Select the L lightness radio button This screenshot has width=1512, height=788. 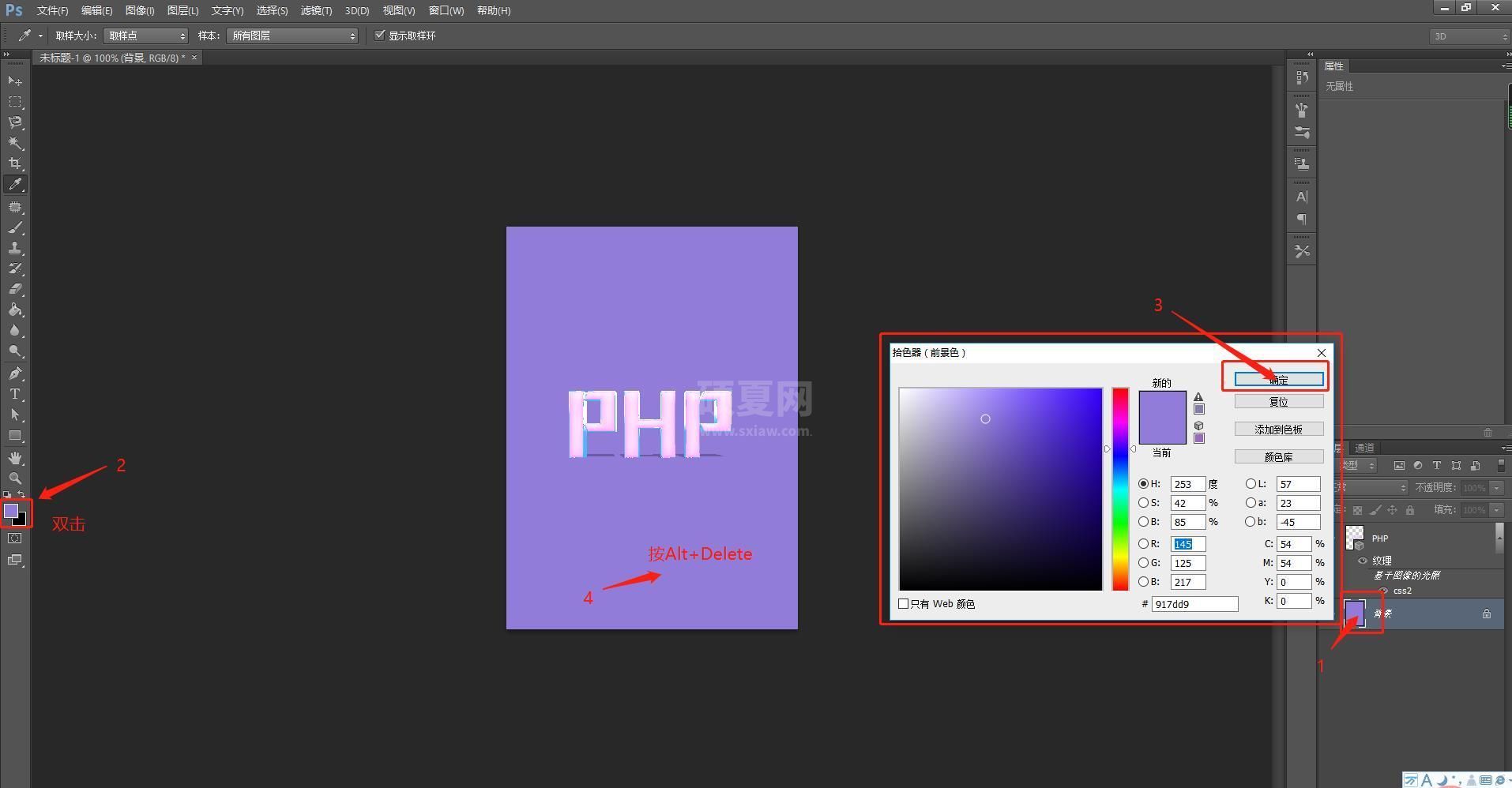coord(1251,484)
